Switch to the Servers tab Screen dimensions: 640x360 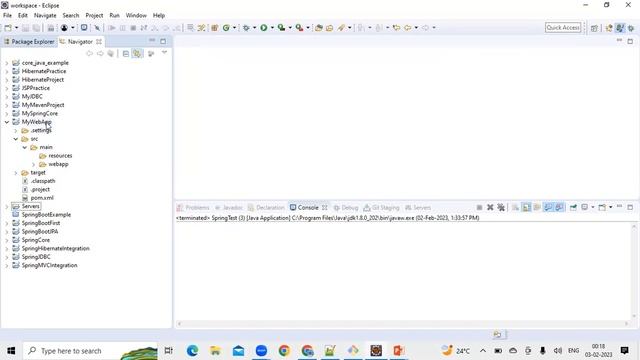click(x=418, y=207)
